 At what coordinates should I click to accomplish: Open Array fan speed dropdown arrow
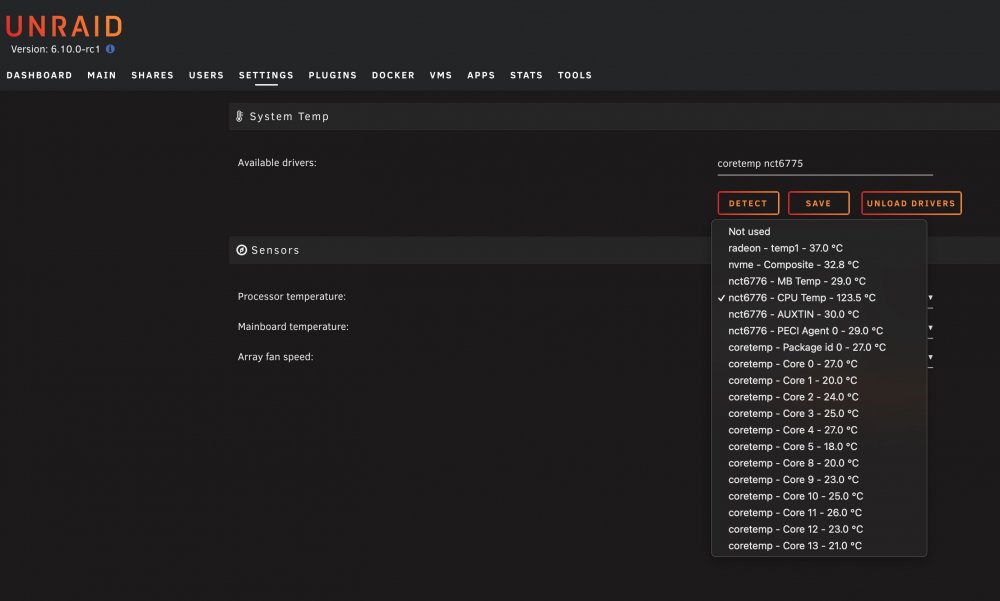pyautogui.click(x=930, y=357)
